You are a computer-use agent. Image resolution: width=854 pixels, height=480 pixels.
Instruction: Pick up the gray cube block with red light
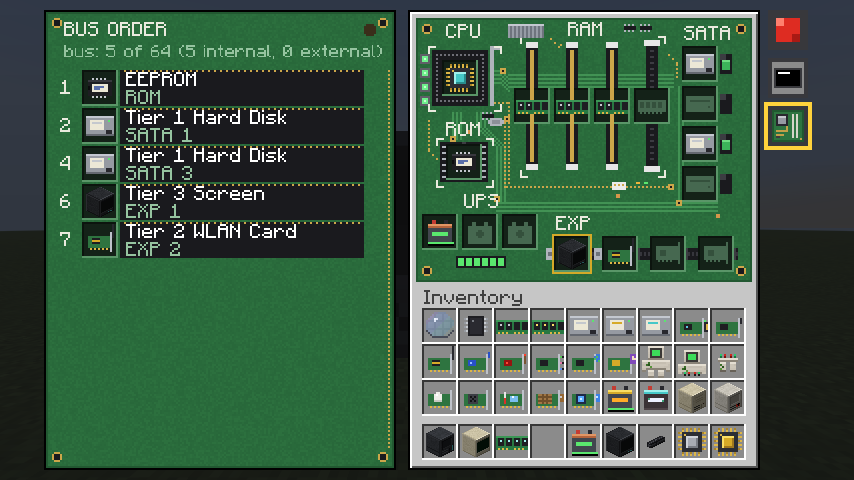pyautogui.click(x=728, y=398)
